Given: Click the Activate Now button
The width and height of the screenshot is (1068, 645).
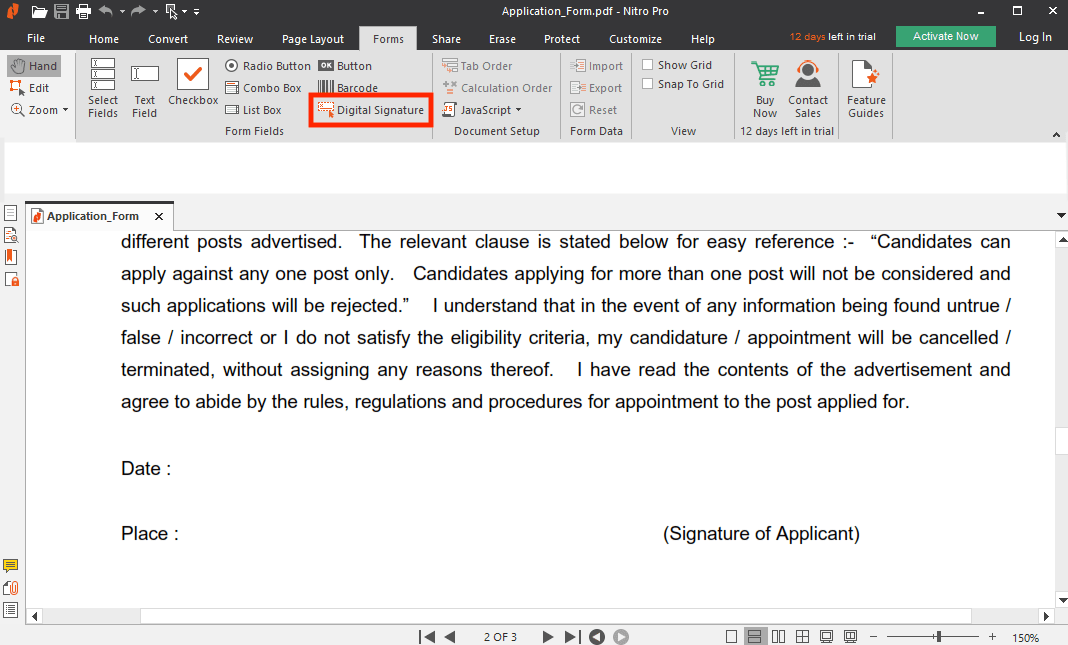Looking at the screenshot, I should pos(944,35).
